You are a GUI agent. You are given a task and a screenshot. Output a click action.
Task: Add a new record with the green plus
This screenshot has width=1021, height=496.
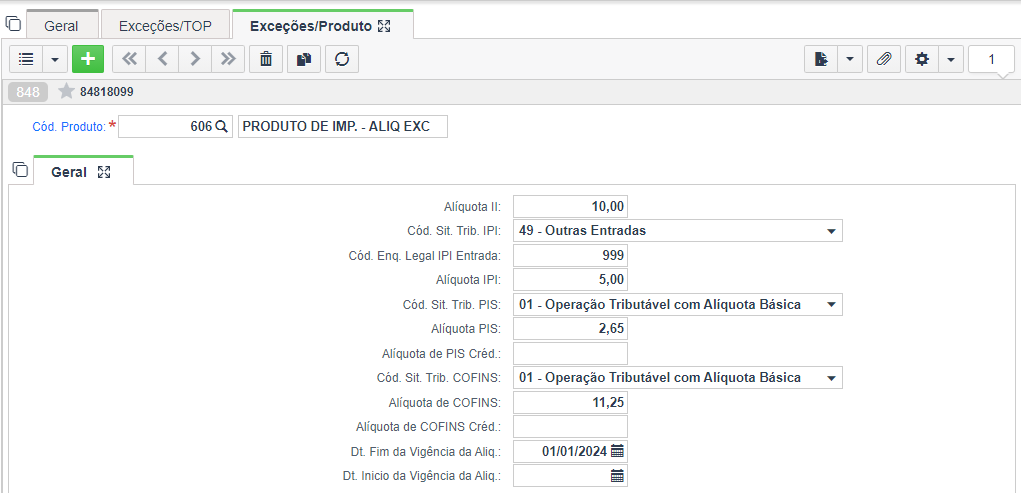[88, 59]
